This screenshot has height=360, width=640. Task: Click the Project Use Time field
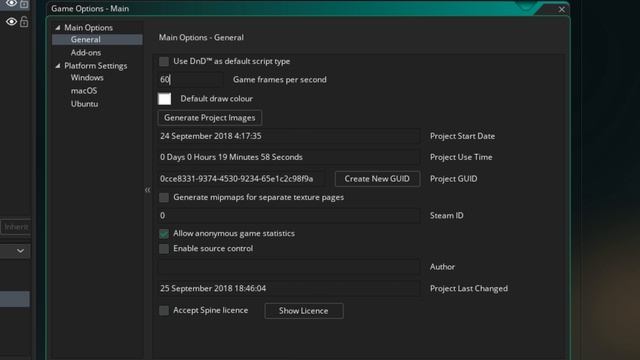point(288,157)
